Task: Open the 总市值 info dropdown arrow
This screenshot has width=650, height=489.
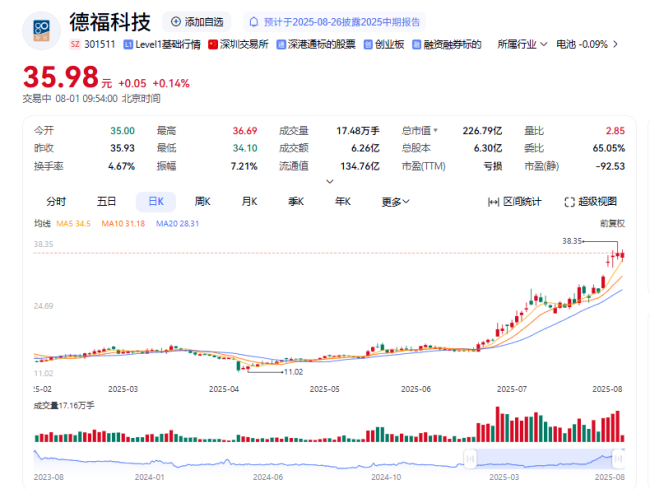Action: point(435,131)
